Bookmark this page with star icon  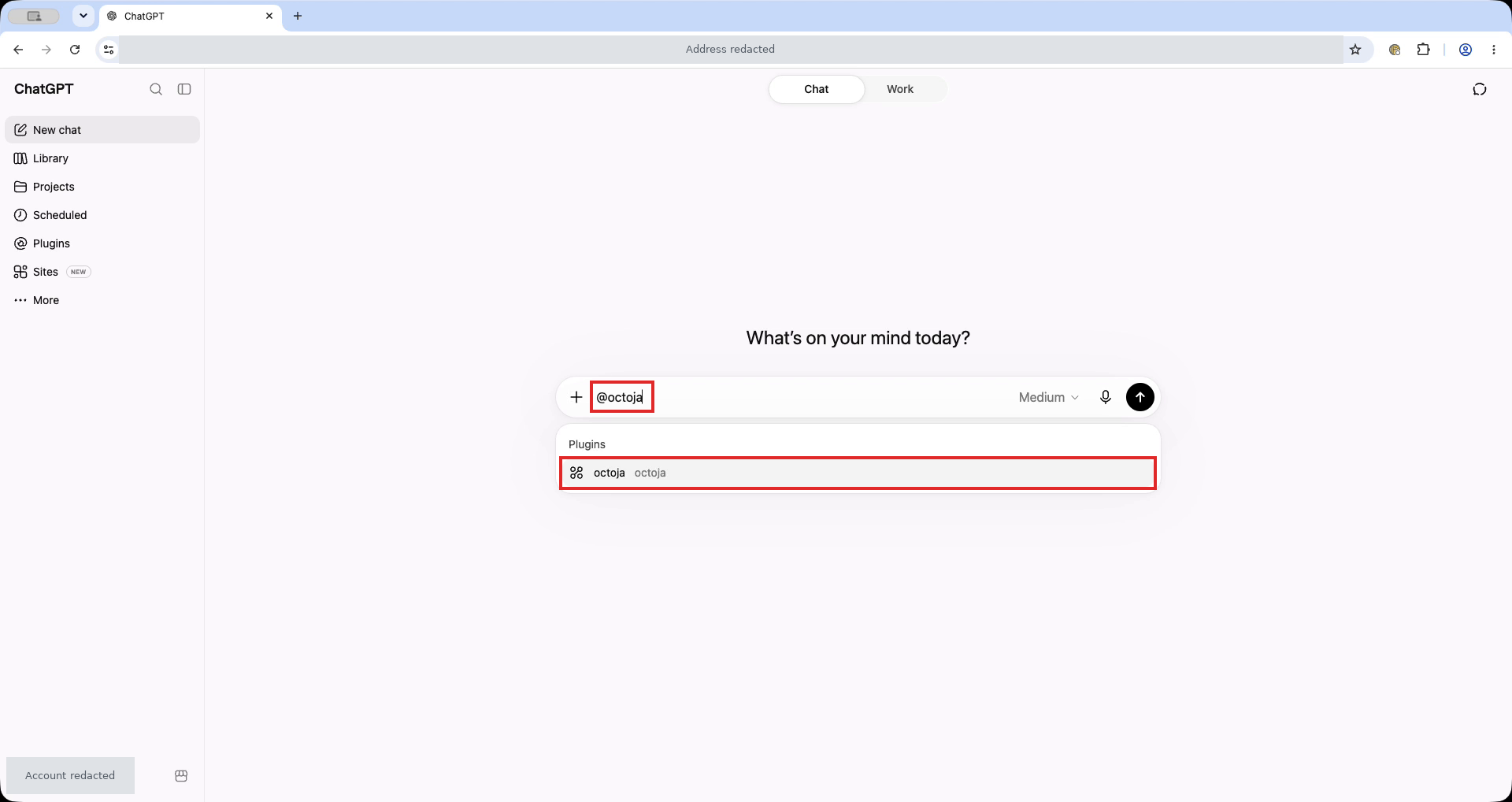(x=1355, y=50)
